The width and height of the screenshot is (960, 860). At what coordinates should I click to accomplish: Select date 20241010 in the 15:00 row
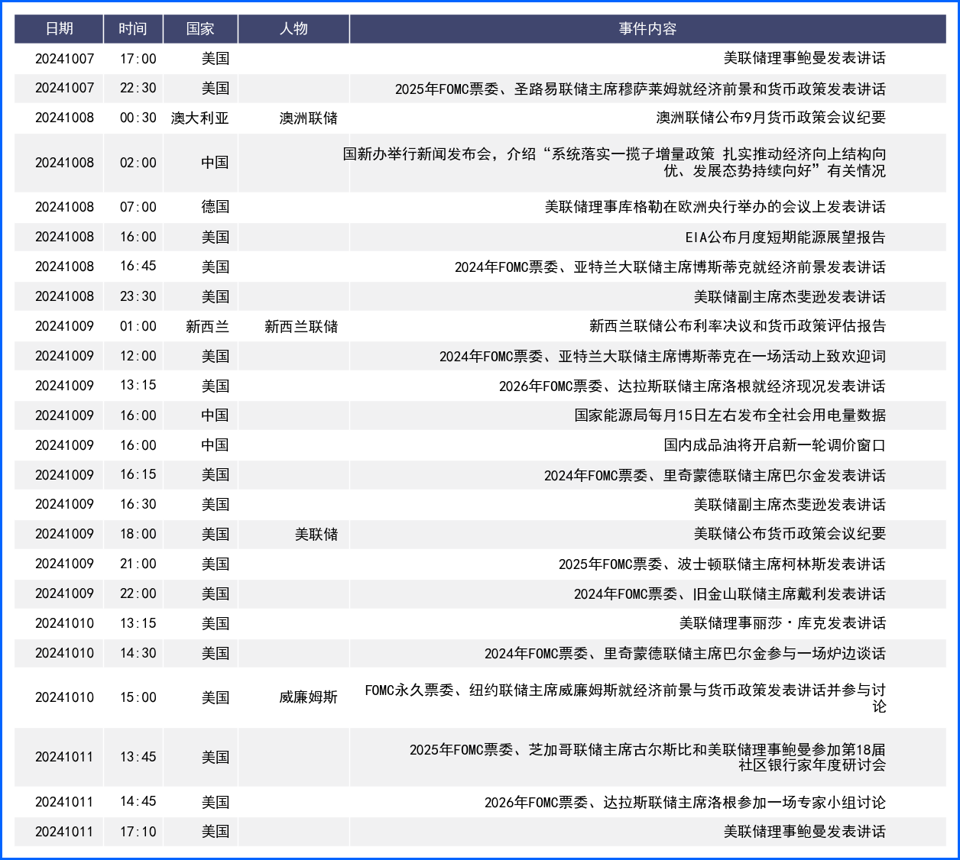click(64, 697)
